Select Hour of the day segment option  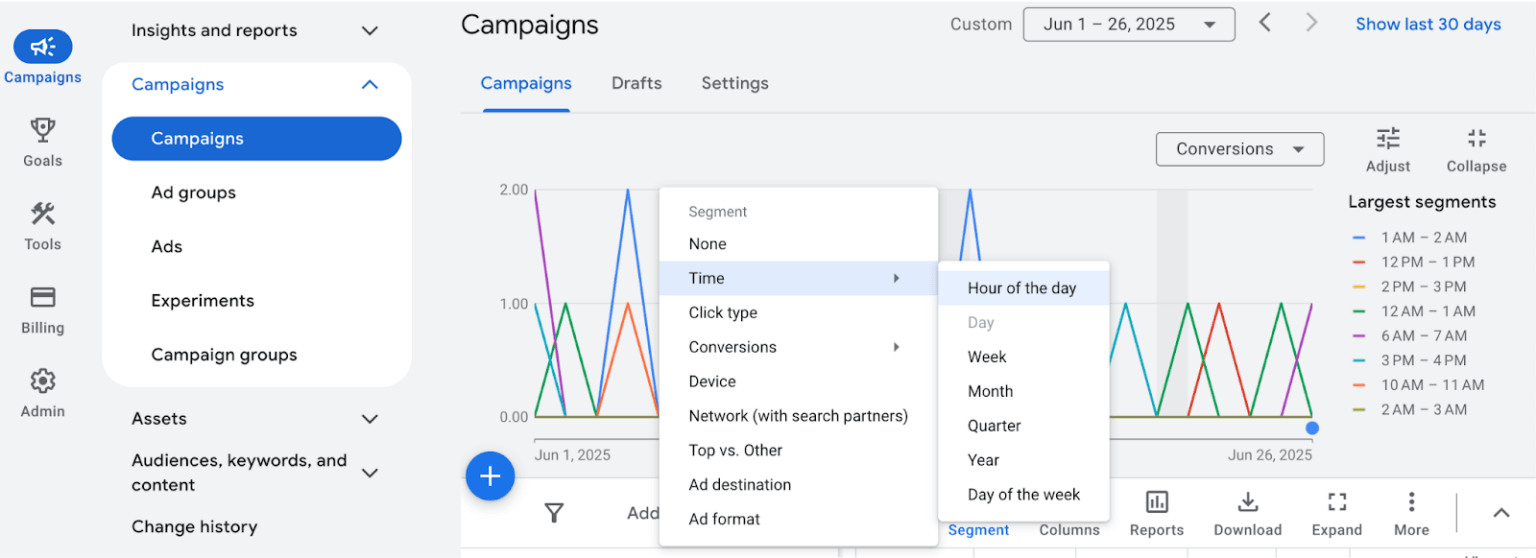point(1022,288)
